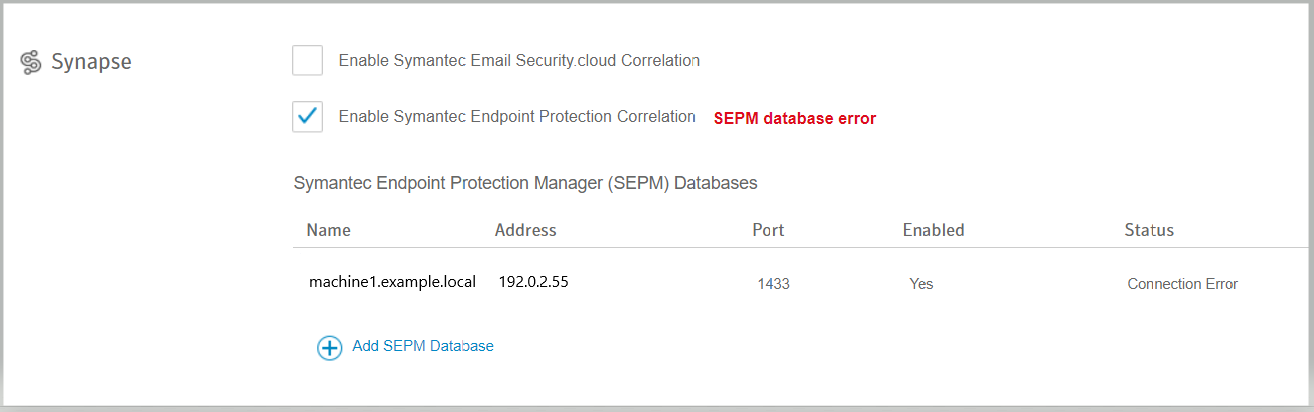Uncheck Symantec Endpoint Protection Correlation checkbox
The width and height of the screenshot is (1314, 412).
307,116
